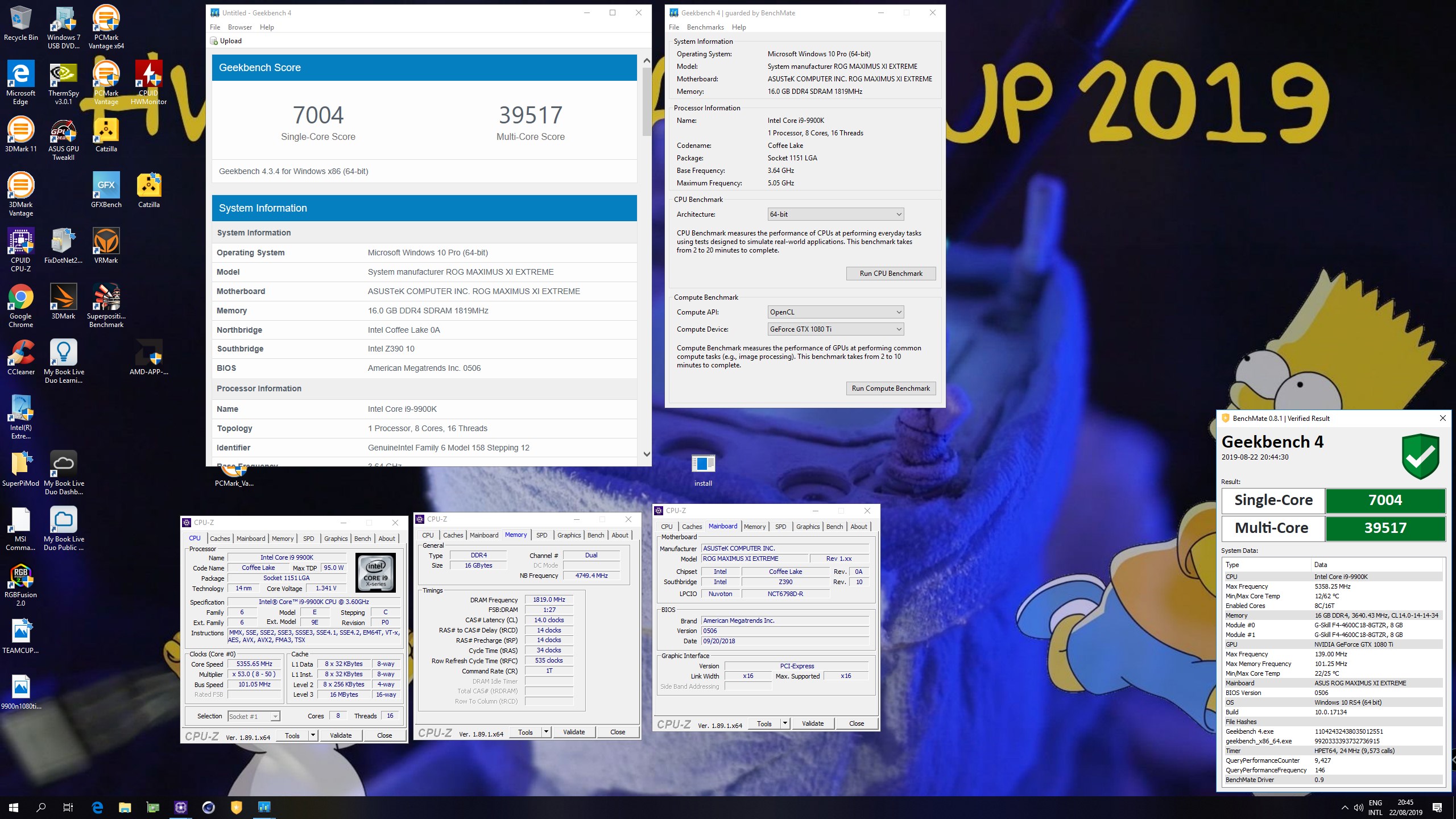Open the VRMark desktop icon
The image size is (1456, 819).
pos(106,246)
